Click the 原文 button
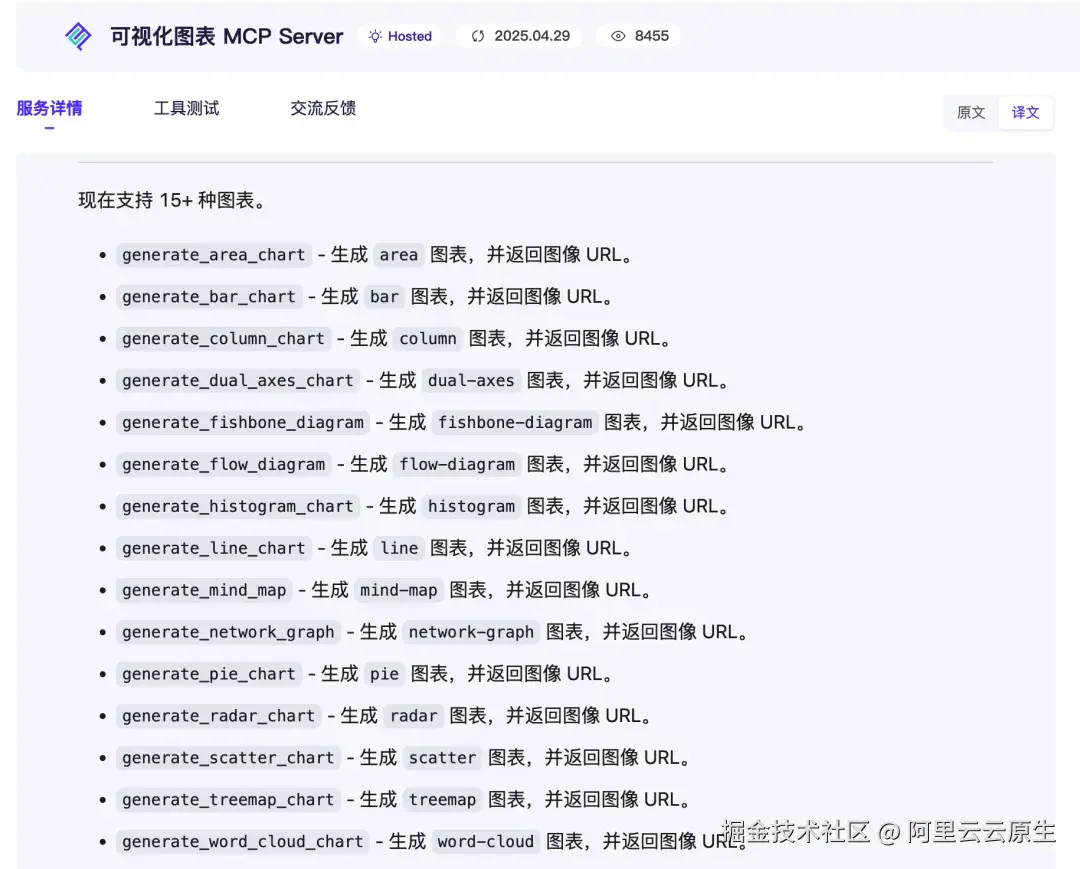This screenshot has width=1080, height=869. 969,113
